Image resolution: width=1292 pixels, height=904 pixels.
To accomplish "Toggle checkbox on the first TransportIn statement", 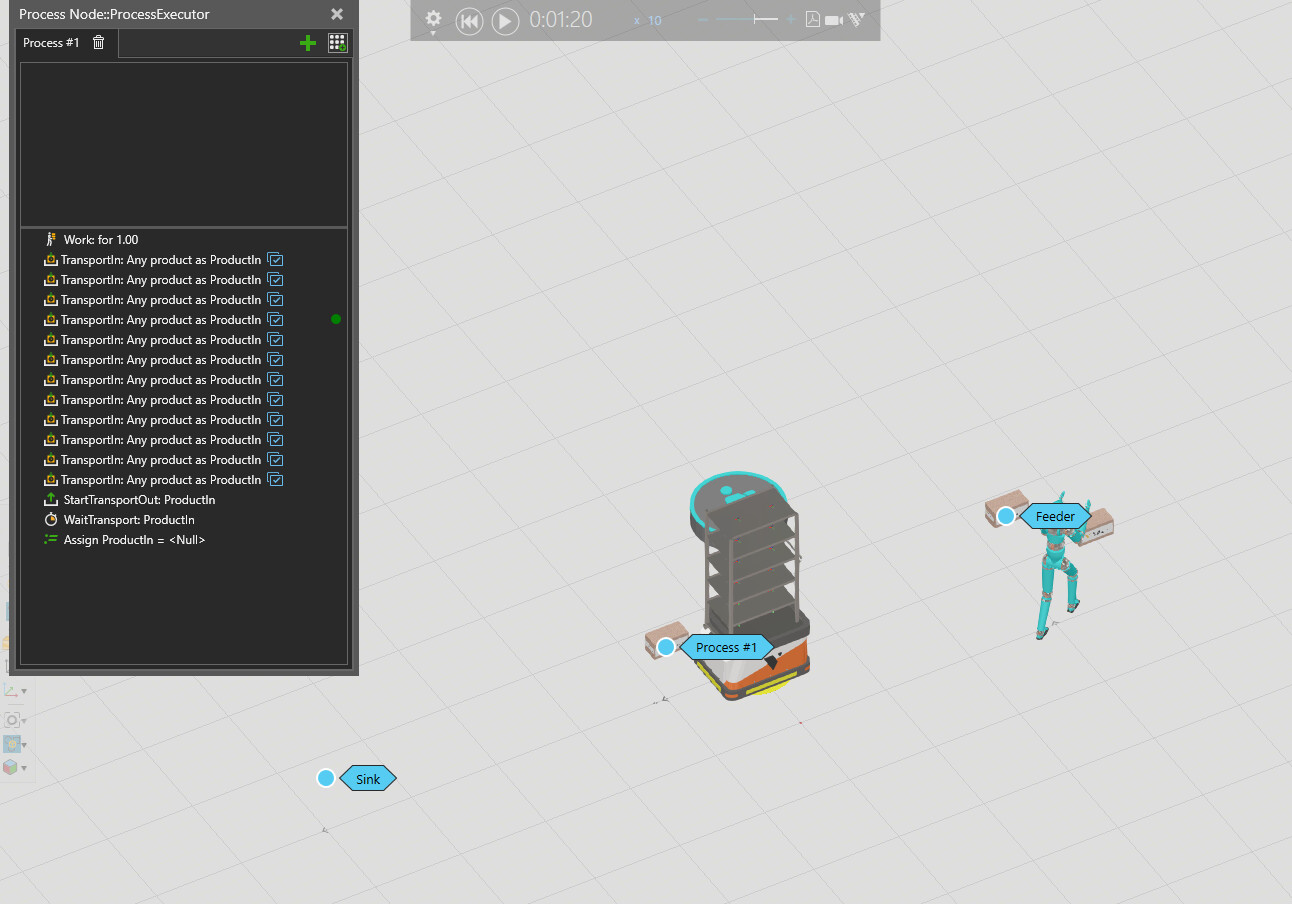I will click(x=275, y=260).
